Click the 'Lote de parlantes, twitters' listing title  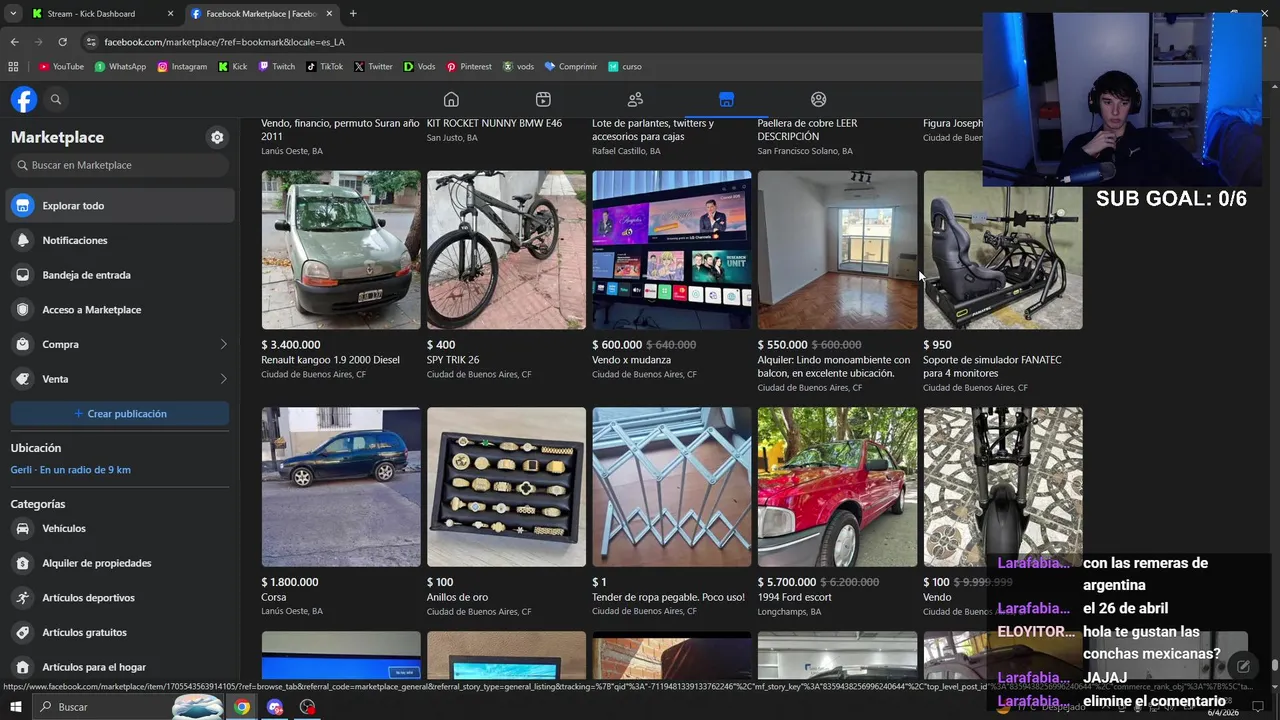653,130
